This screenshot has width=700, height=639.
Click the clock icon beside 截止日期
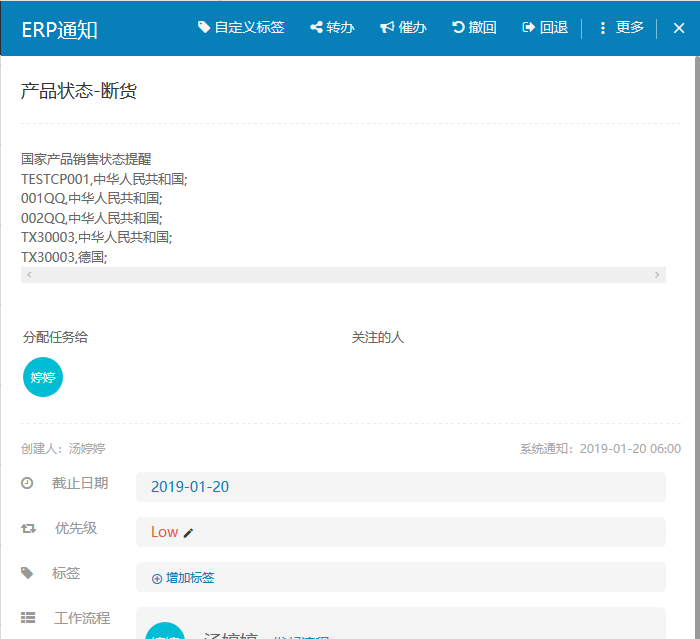[27, 483]
